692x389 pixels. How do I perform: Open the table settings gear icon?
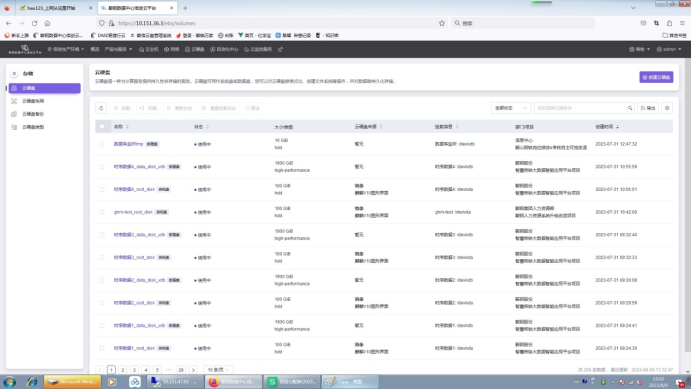tap(667, 108)
